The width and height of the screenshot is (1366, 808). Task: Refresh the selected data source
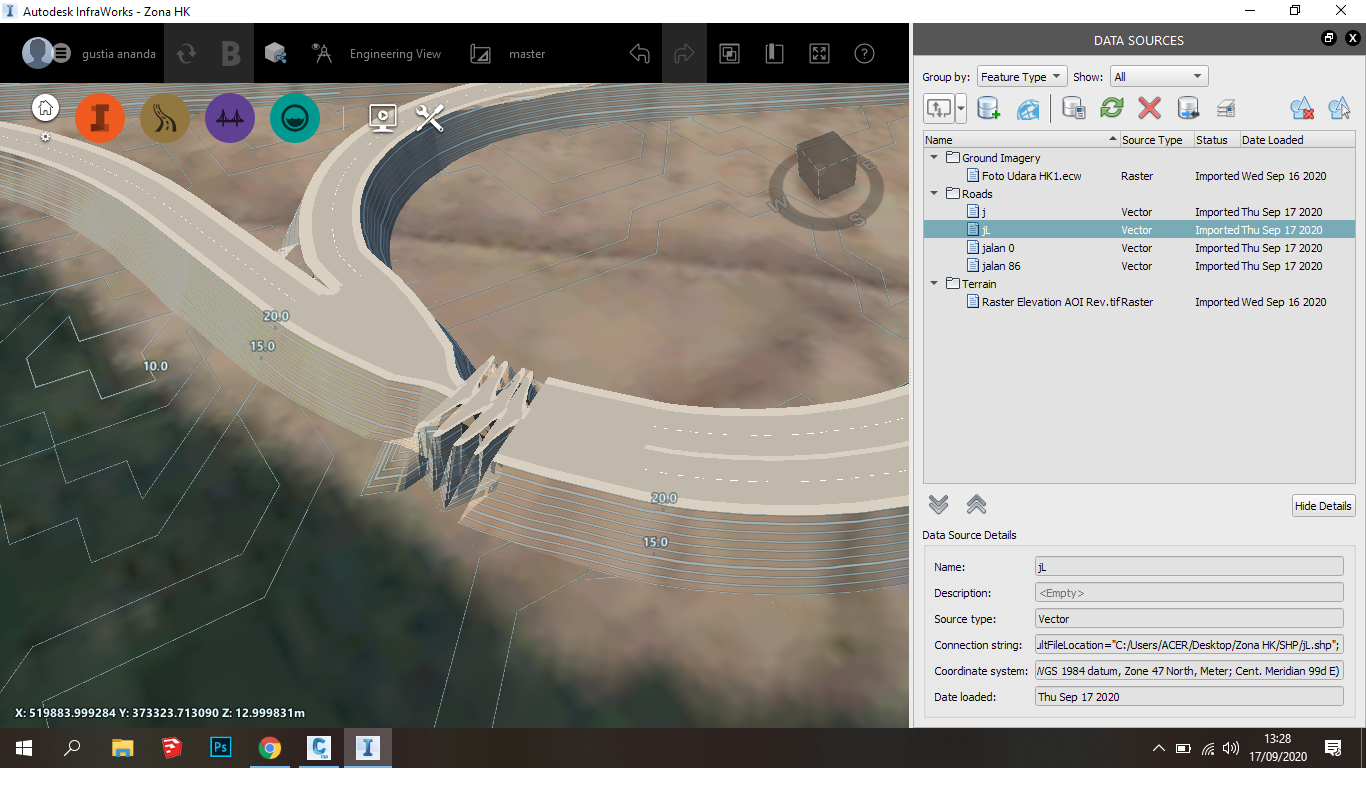point(1112,108)
